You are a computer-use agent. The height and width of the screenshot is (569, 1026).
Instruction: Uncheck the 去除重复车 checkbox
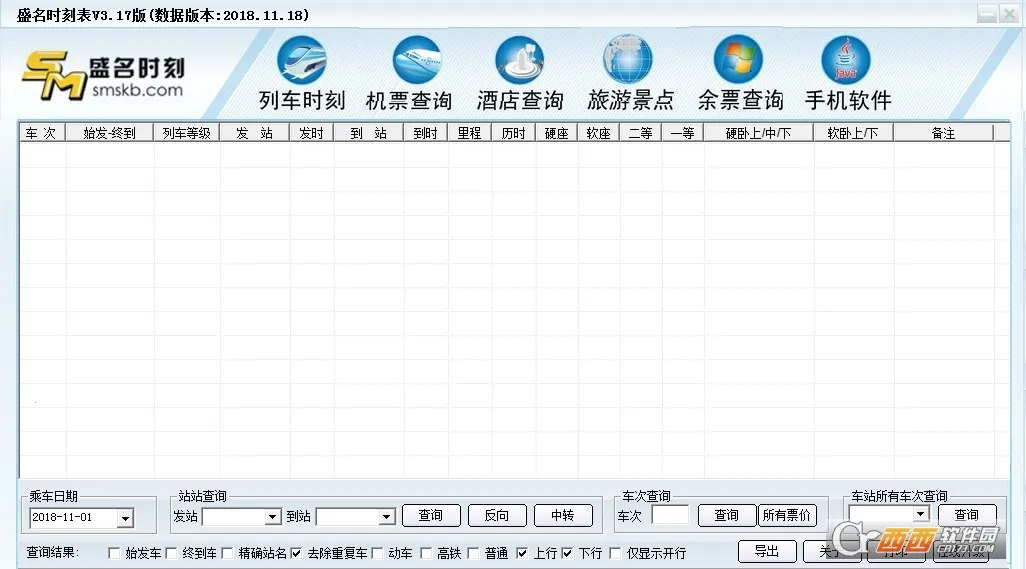tap(296, 553)
